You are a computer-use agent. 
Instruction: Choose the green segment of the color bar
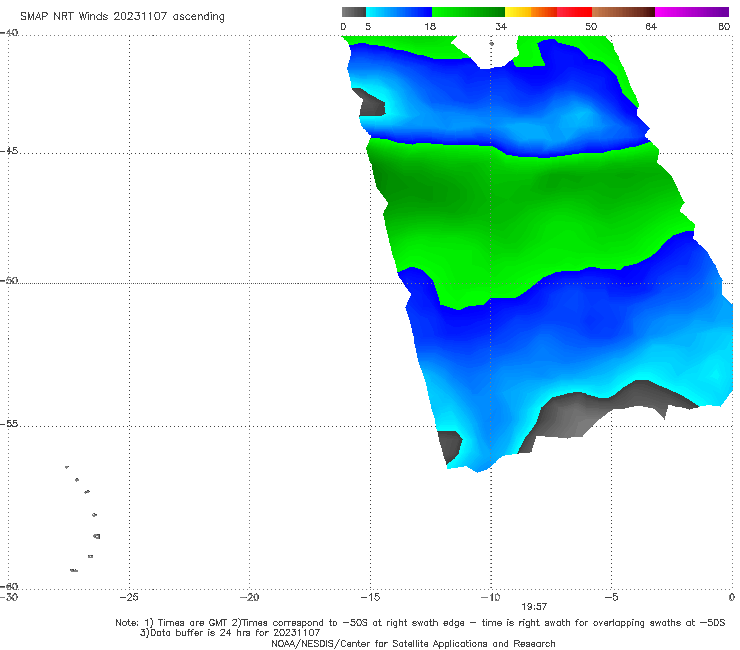pos(468,12)
